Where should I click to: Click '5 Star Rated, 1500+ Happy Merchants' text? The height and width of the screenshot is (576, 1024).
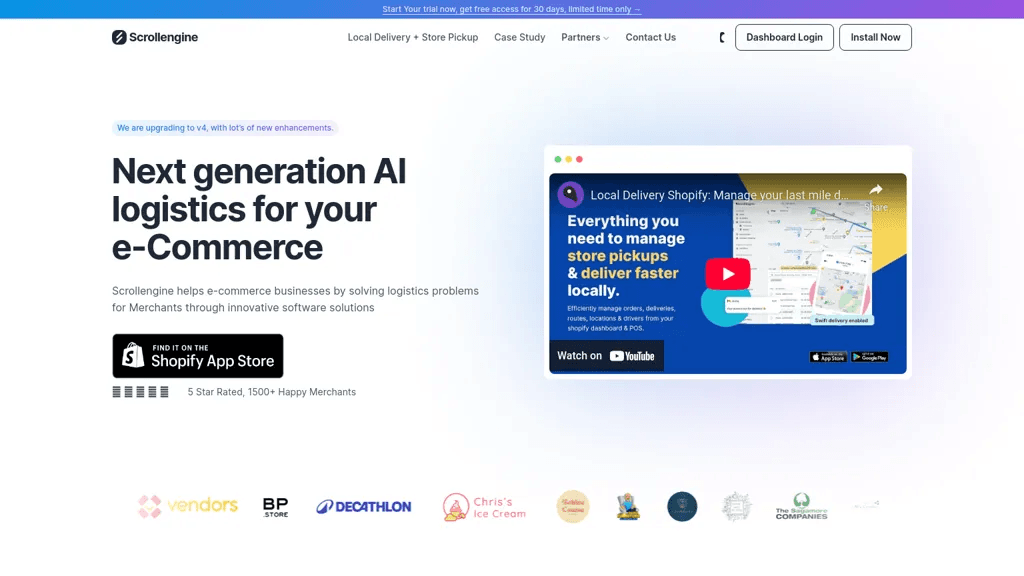point(272,392)
